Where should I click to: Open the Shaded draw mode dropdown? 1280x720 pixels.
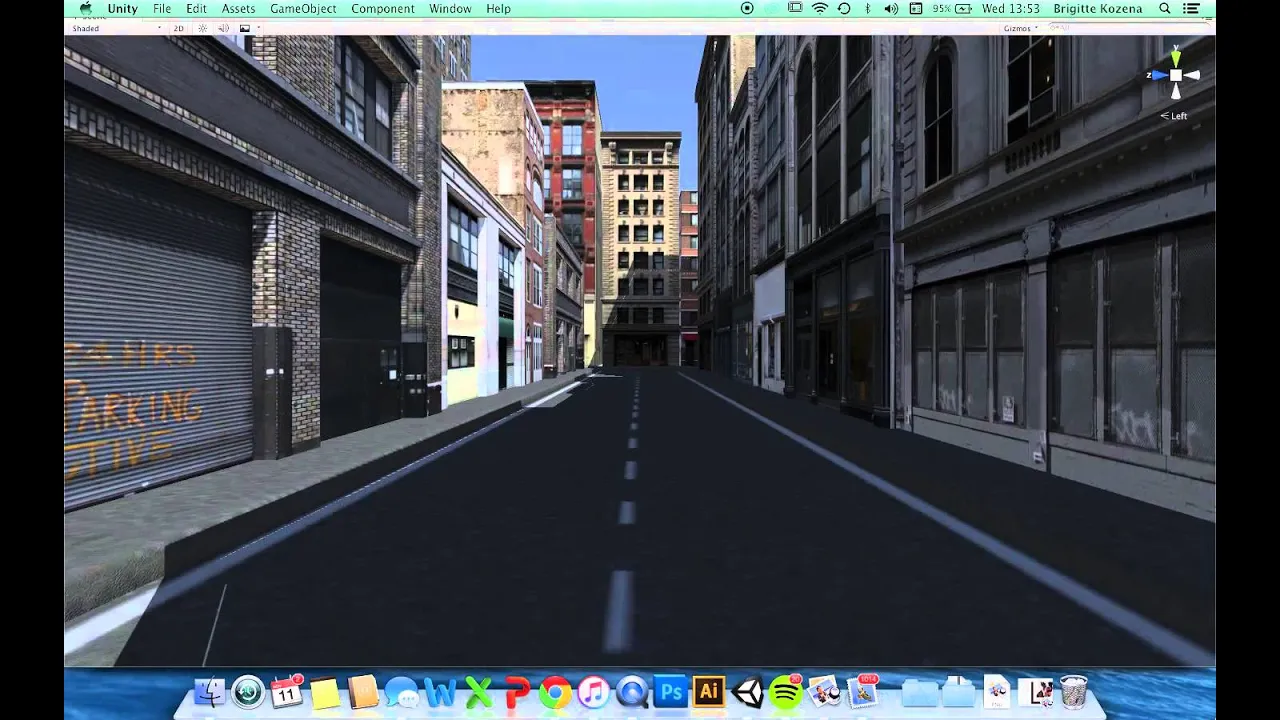pyautogui.click(x=116, y=28)
